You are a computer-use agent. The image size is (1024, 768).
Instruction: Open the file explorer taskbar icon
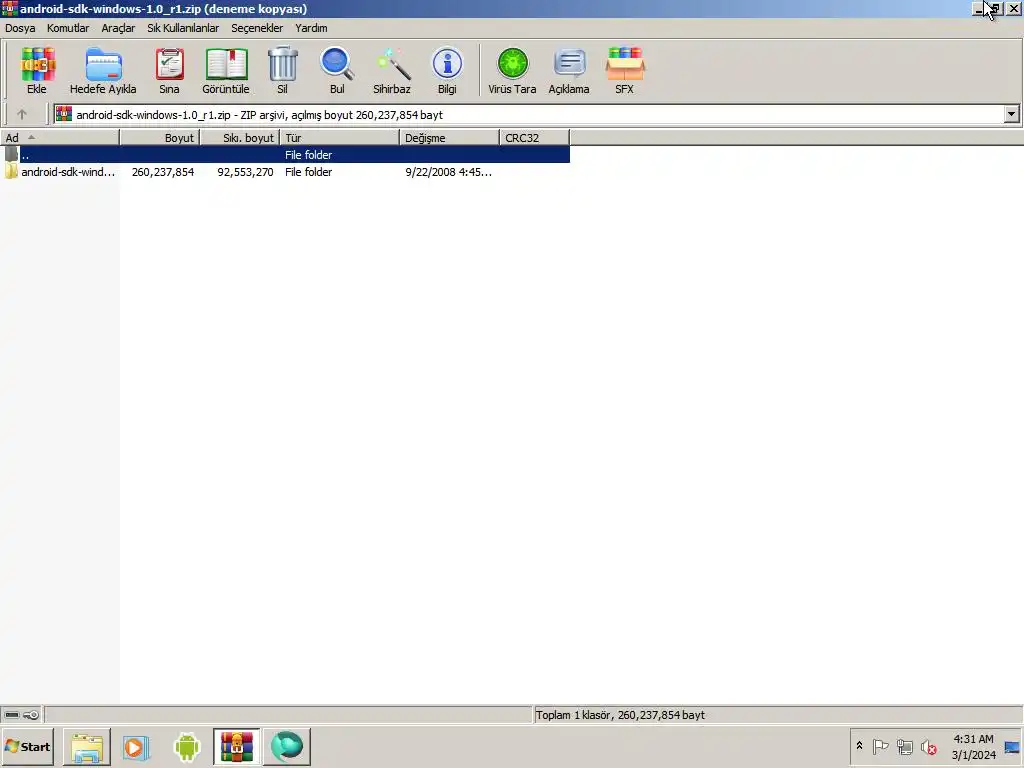[87, 747]
